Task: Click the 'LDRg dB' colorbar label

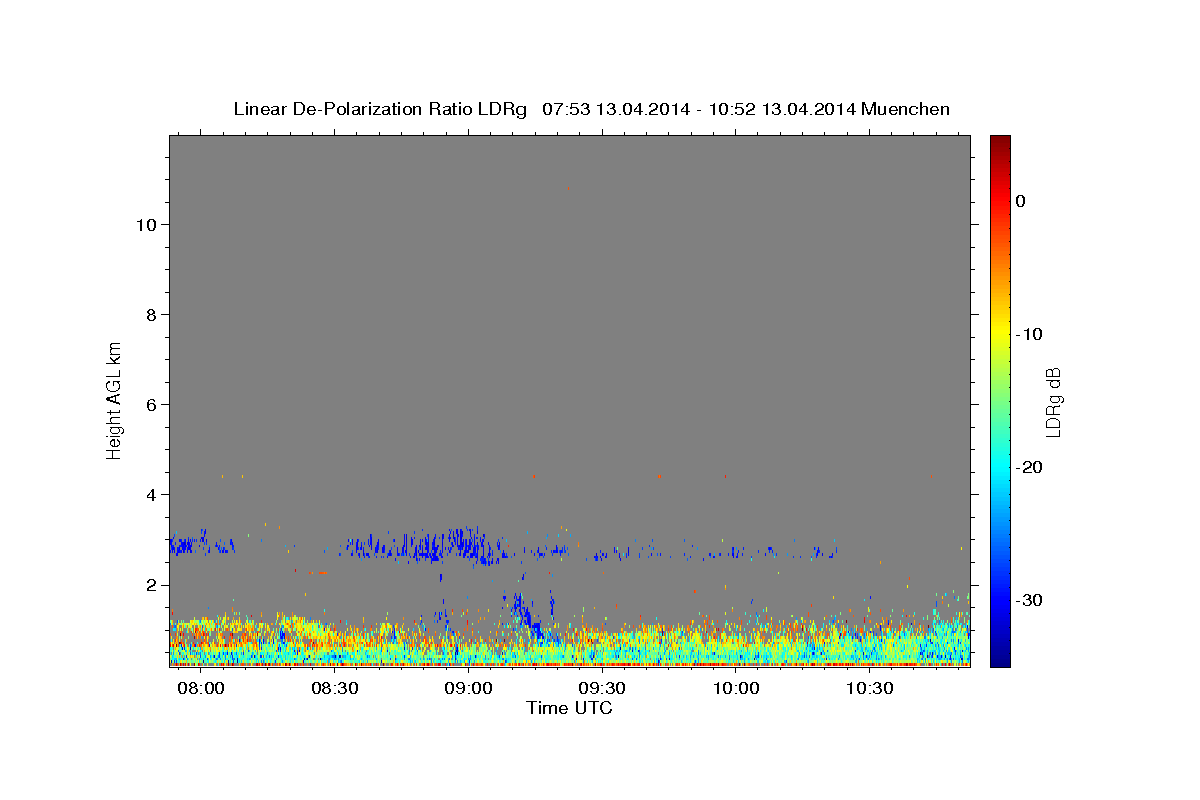Action: (x=1053, y=402)
